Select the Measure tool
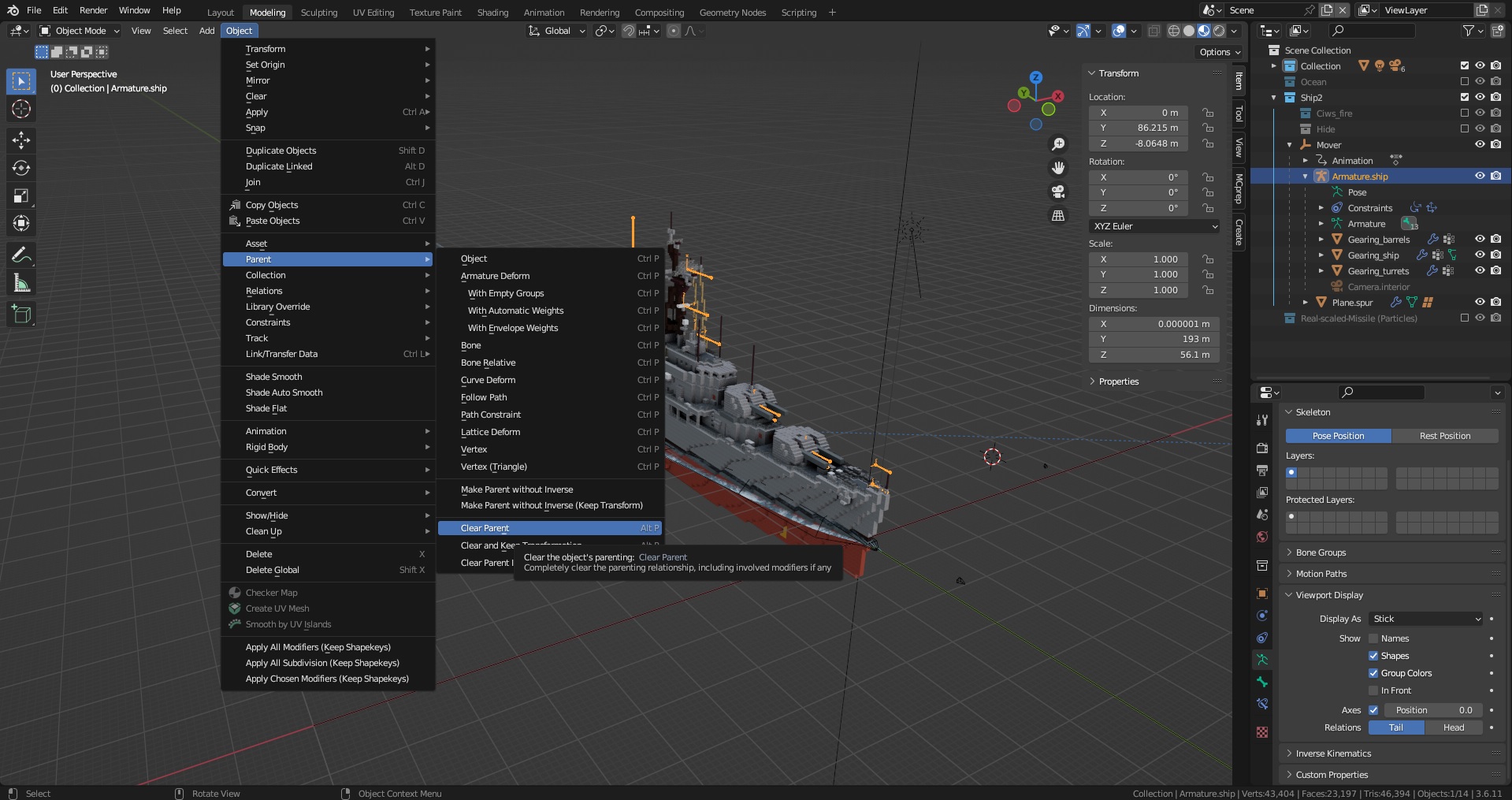1512x800 pixels. [x=21, y=282]
